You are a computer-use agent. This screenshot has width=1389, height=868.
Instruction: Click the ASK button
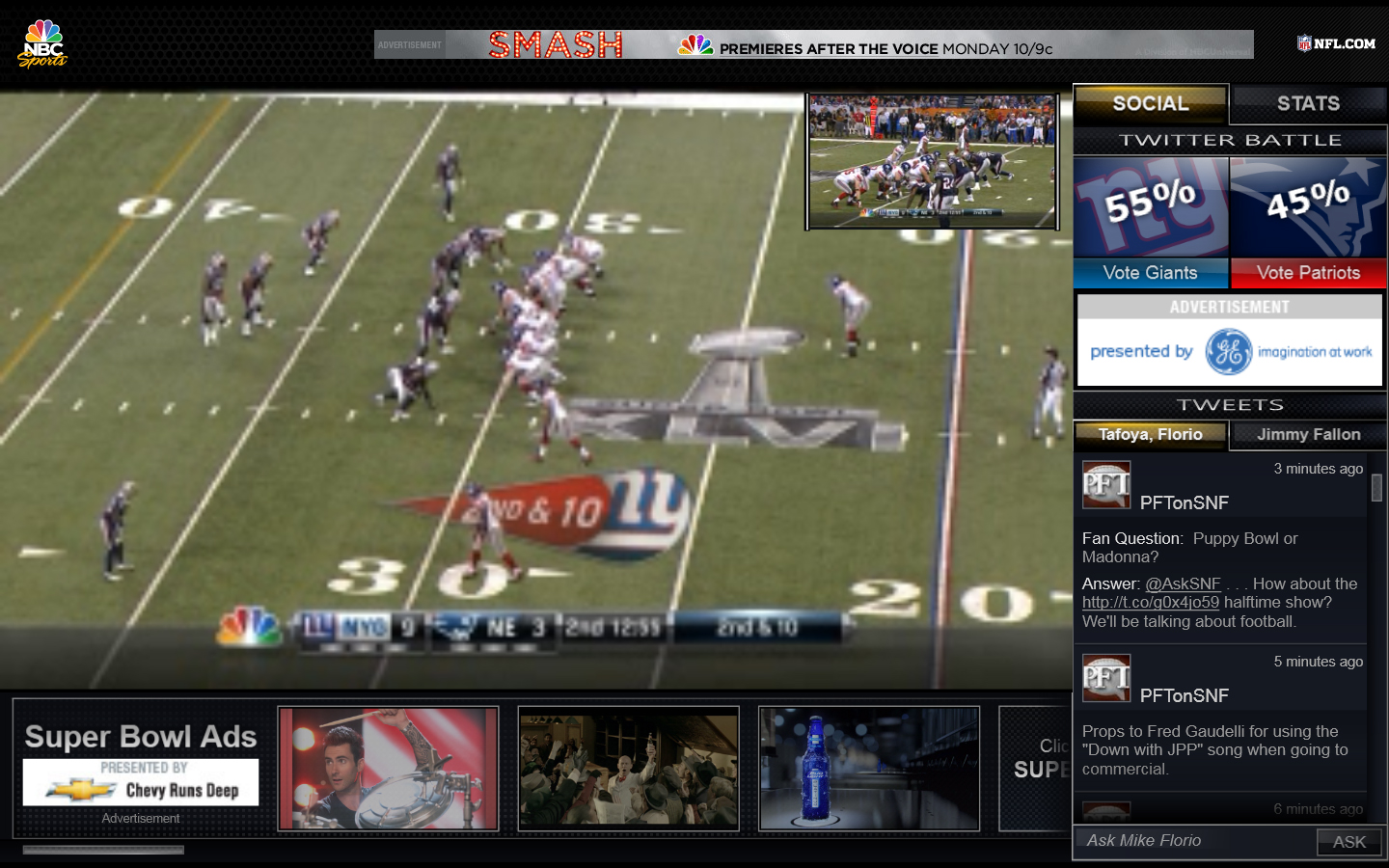tap(1348, 842)
